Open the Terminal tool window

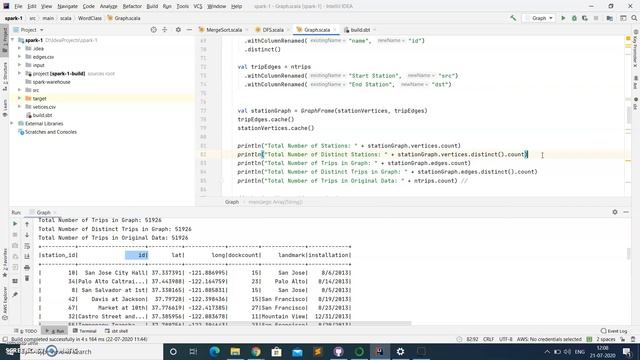(85, 331)
